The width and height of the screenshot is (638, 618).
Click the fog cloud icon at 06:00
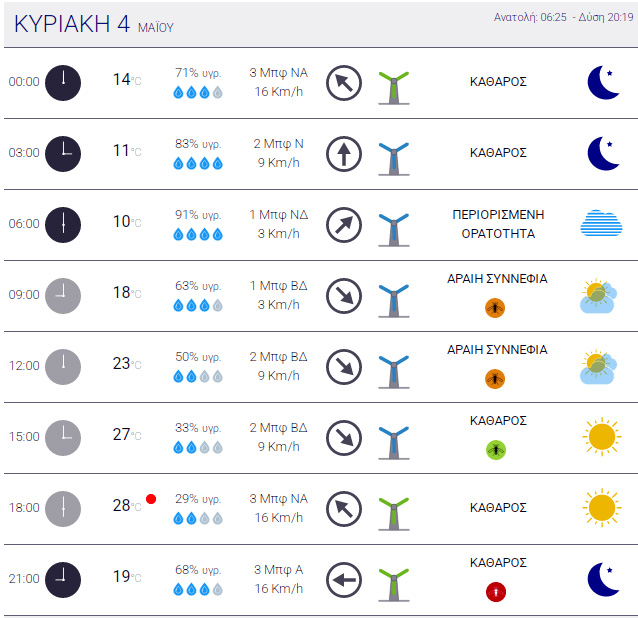pyautogui.click(x=601, y=223)
